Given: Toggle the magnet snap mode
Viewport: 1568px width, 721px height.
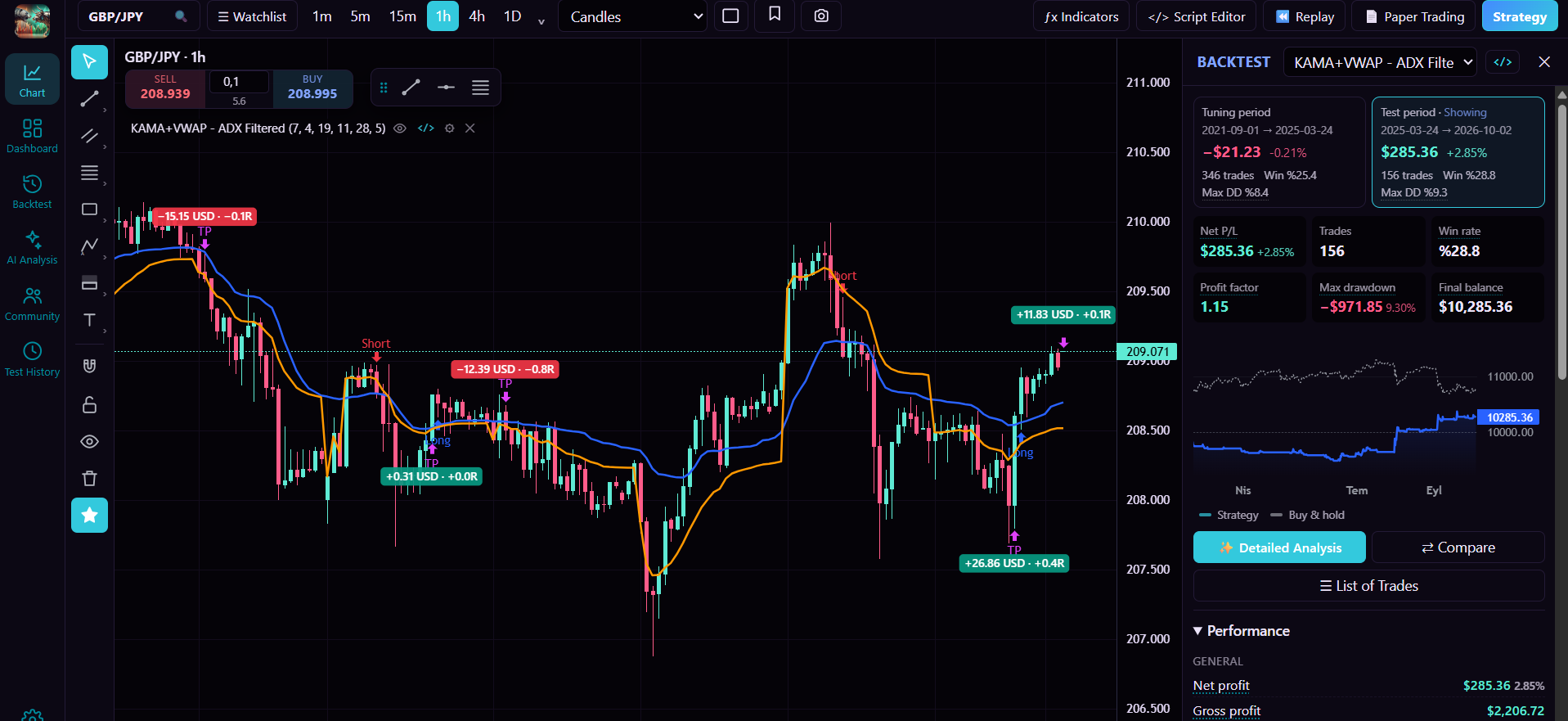Looking at the screenshot, I should click(x=89, y=366).
